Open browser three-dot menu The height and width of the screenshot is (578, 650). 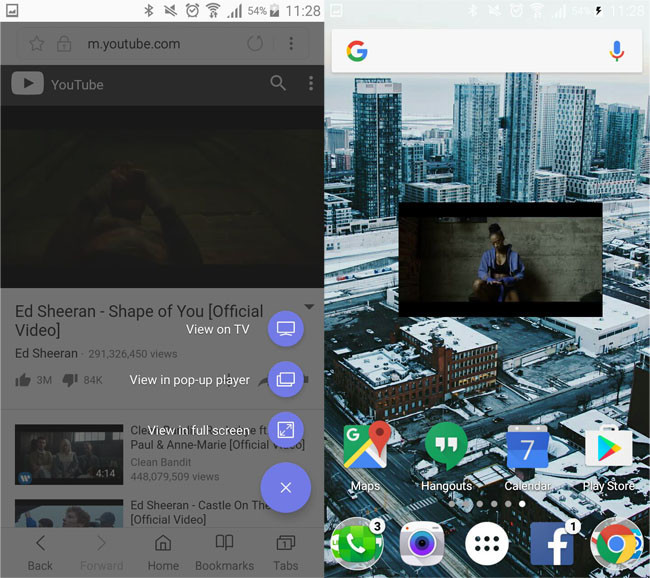291,43
